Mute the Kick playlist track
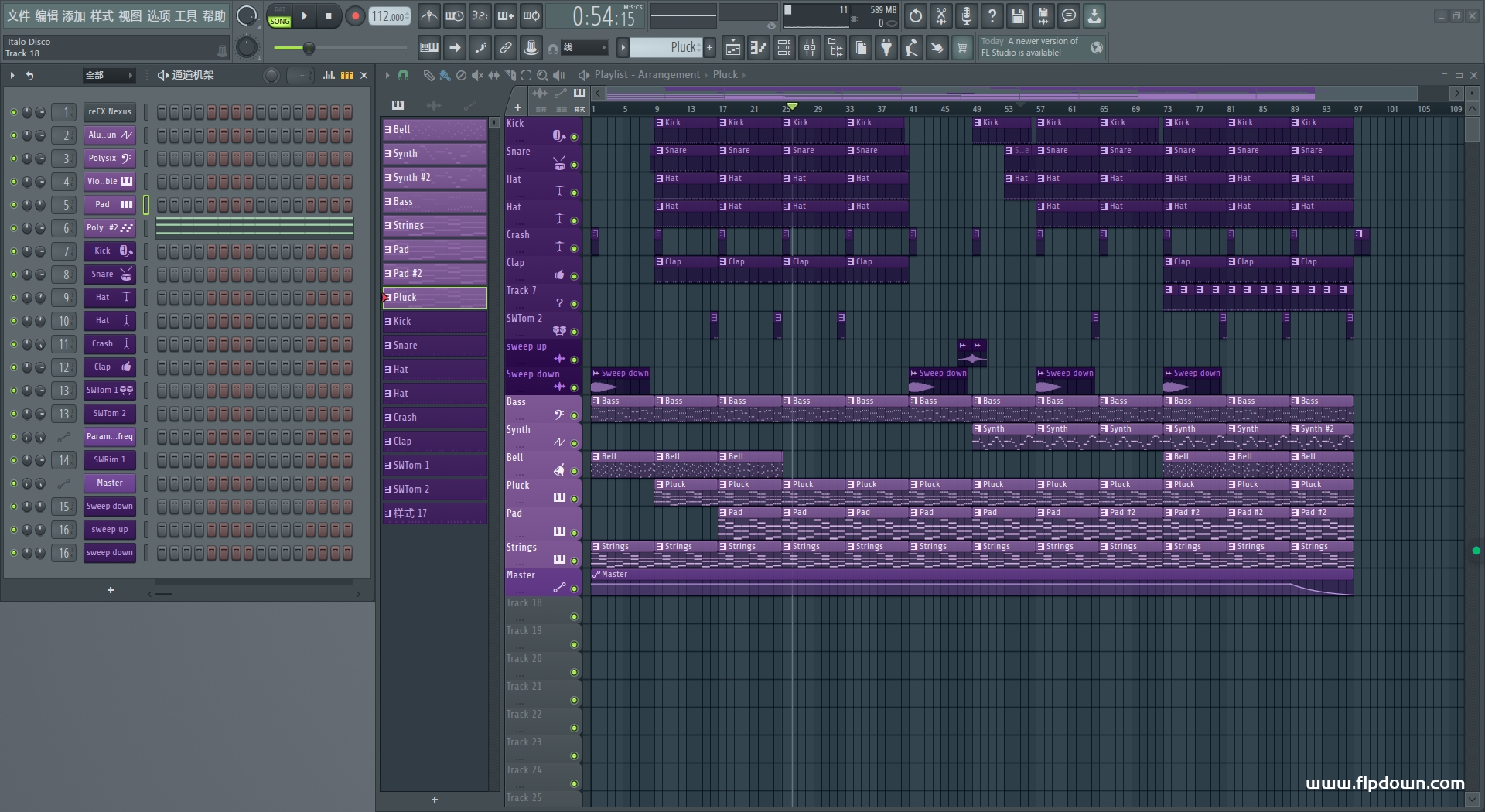Image resolution: width=1485 pixels, height=812 pixels. point(574,137)
